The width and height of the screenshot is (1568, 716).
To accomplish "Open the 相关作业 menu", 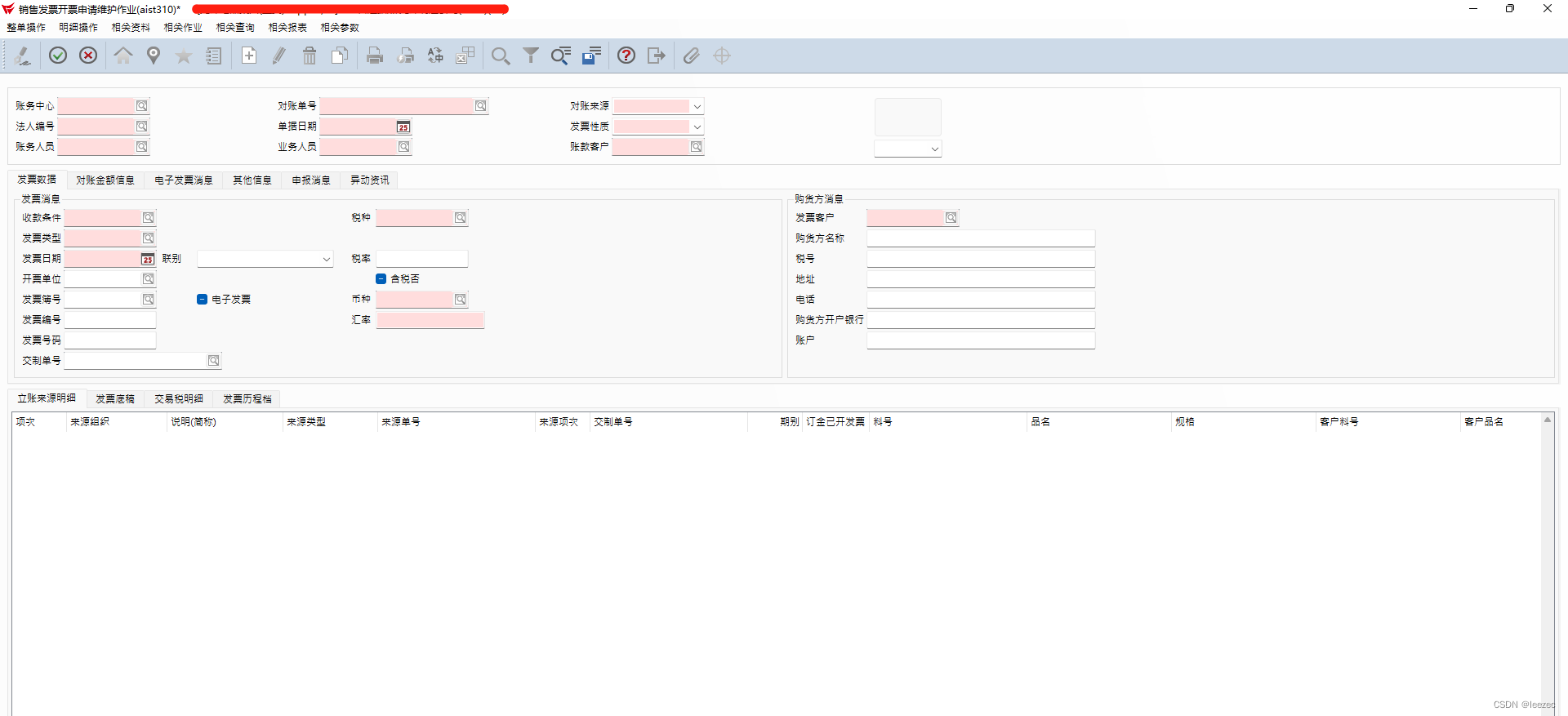I will click(183, 28).
